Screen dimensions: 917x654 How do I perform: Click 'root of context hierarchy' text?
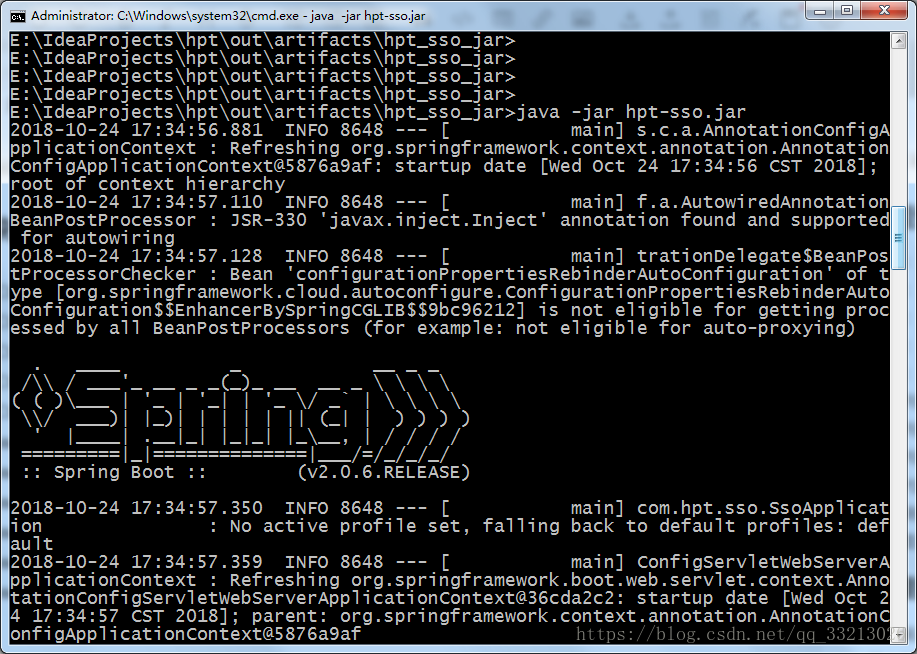coord(147,184)
